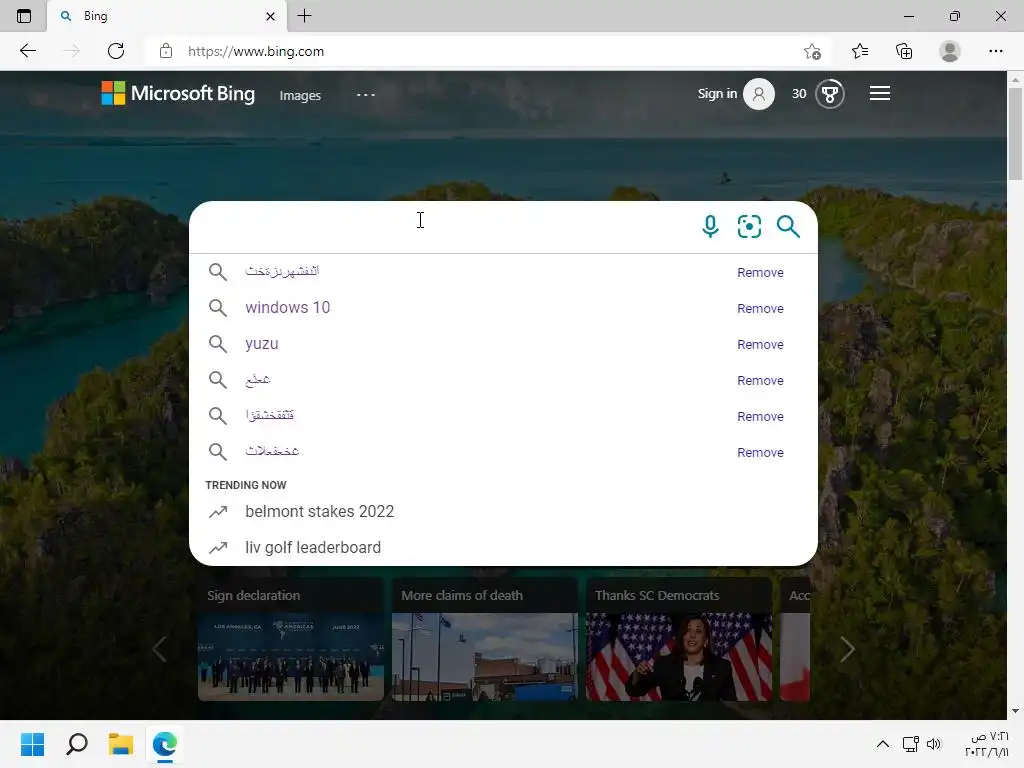The image size is (1024, 768).
Task: View site information lock icon
Action: 166,51
